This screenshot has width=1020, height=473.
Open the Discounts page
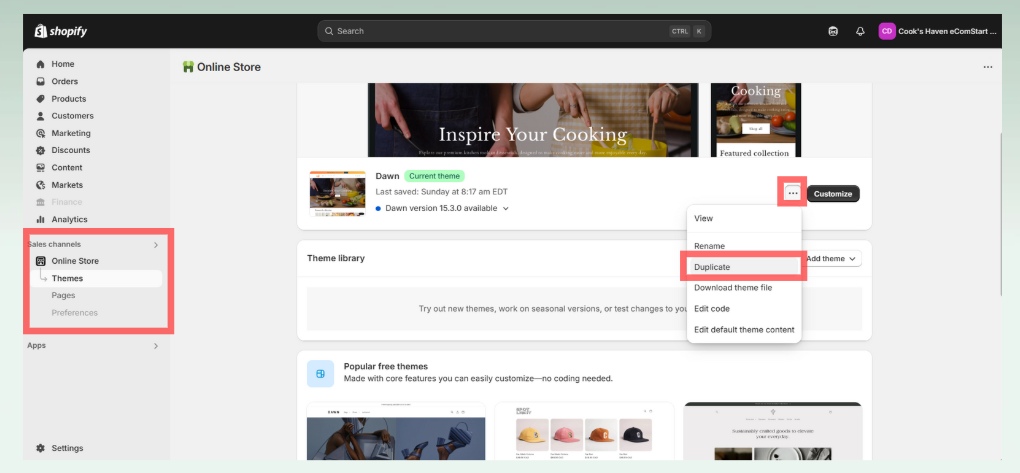70,150
